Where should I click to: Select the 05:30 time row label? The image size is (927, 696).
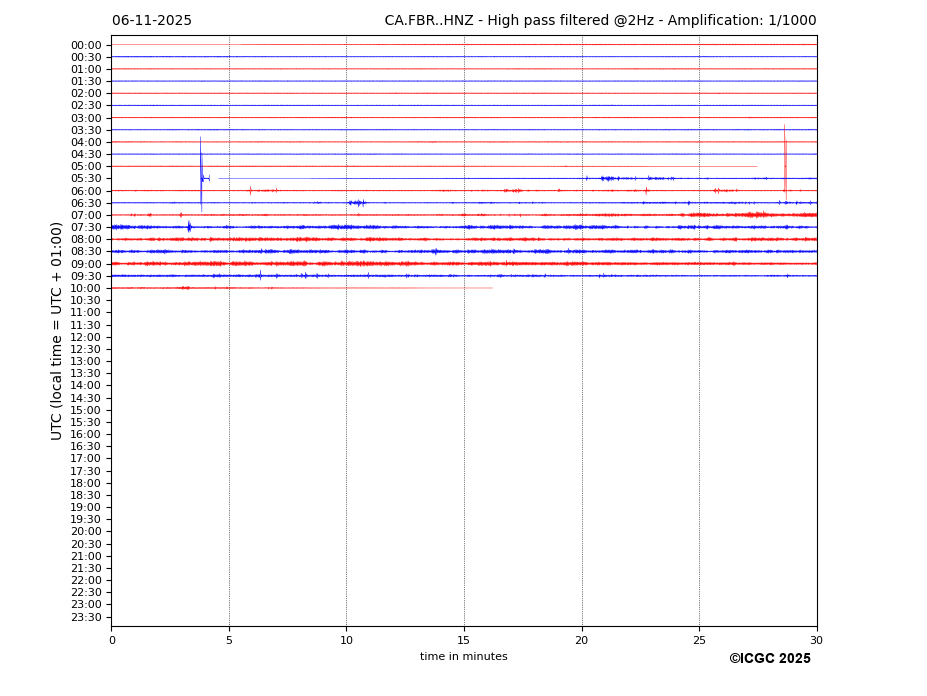pyautogui.click(x=85, y=179)
